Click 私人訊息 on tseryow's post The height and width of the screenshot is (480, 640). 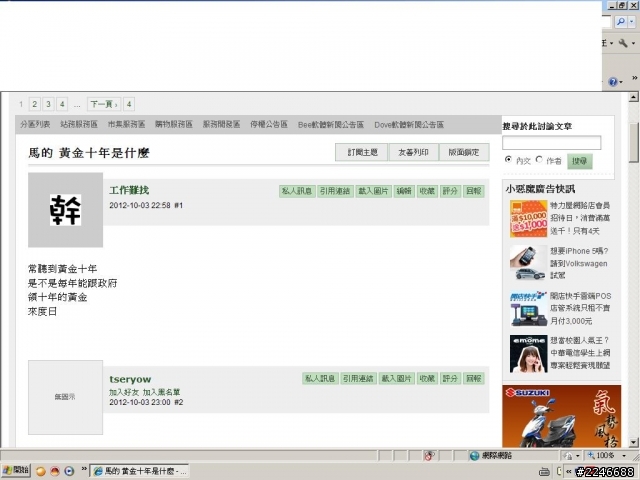tap(320, 379)
